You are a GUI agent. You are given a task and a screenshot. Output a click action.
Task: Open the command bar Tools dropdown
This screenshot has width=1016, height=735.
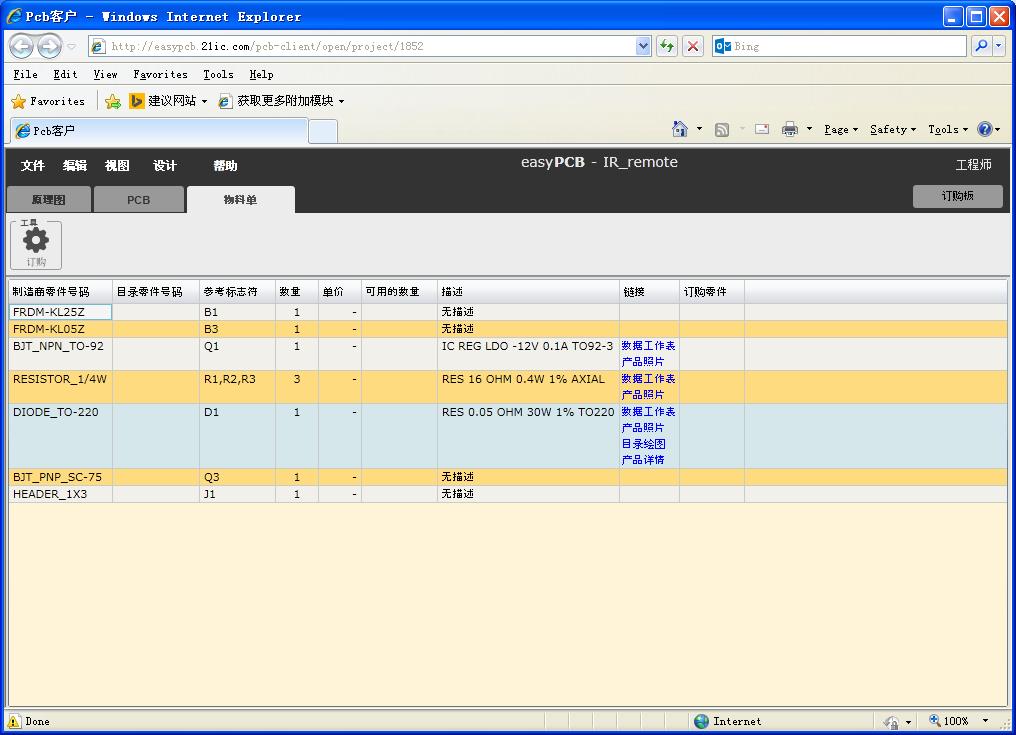tap(948, 130)
